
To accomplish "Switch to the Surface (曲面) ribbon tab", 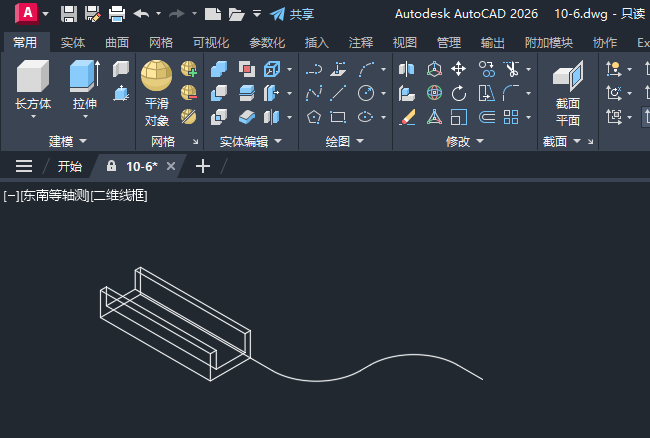I will click(x=117, y=42).
